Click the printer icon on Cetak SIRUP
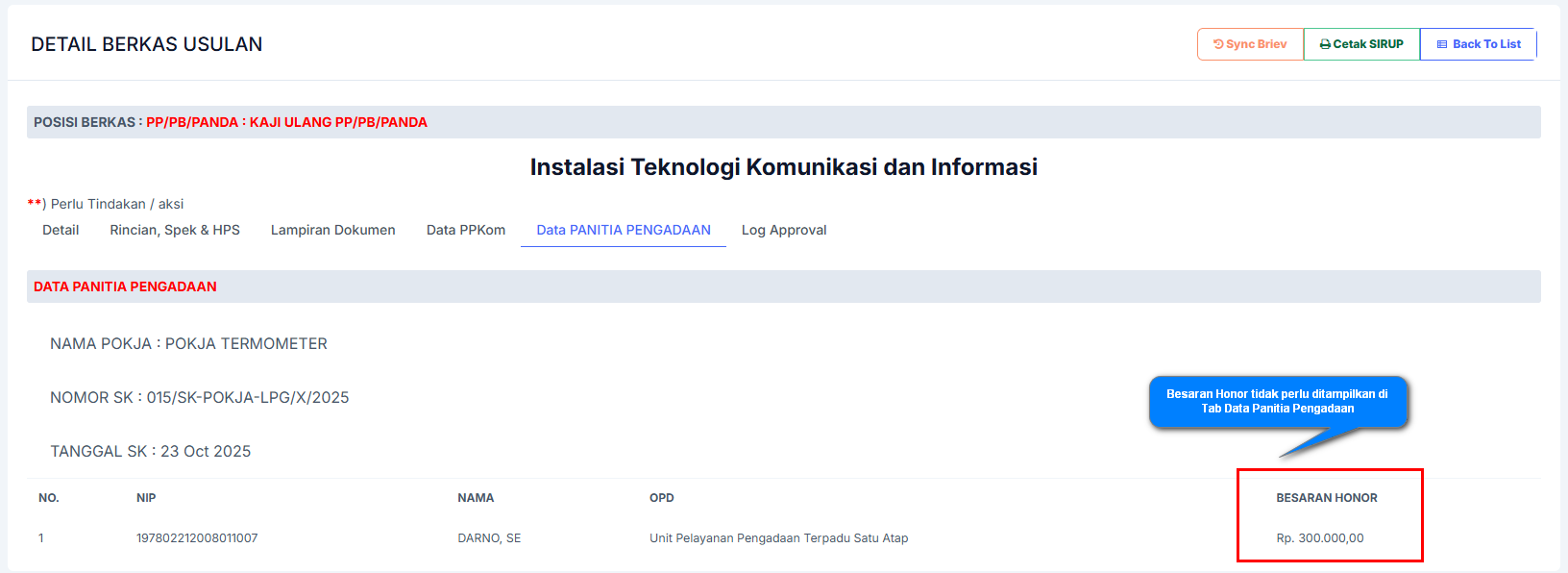 tap(1325, 44)
